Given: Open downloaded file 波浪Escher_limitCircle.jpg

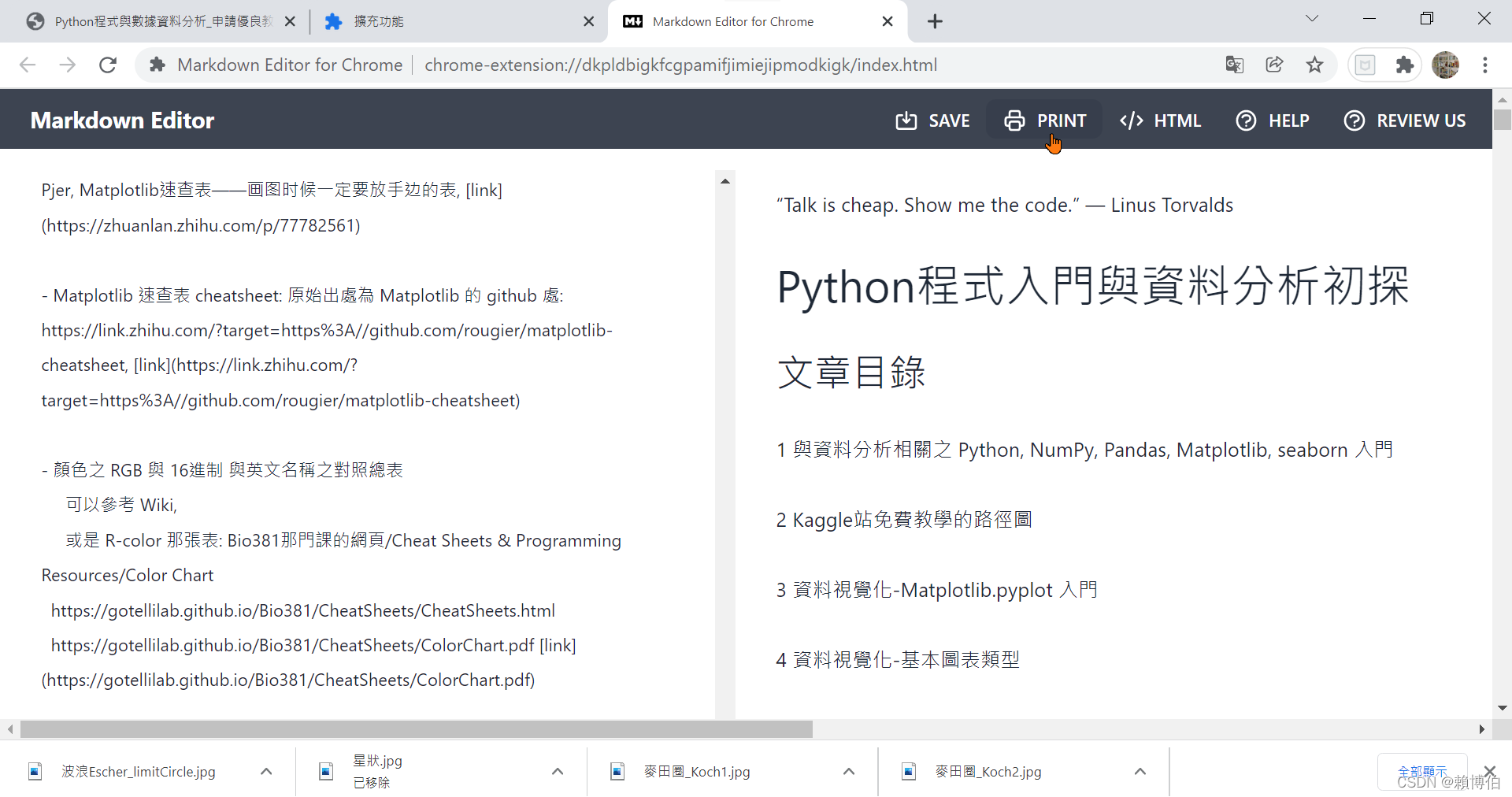Looking at the screenshot, I should [x=139, y=772].
